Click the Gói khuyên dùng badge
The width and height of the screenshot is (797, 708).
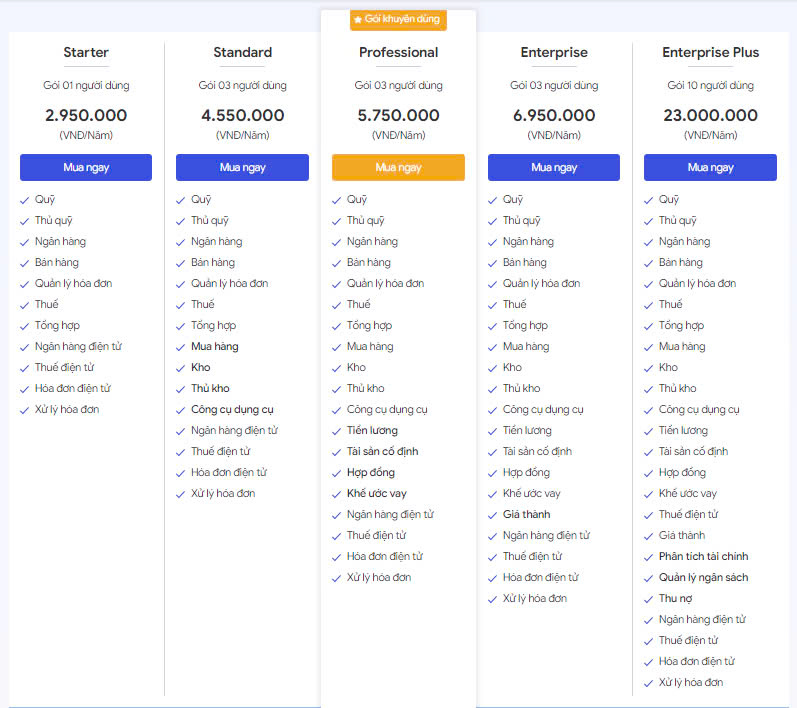[x=398, y=20]
